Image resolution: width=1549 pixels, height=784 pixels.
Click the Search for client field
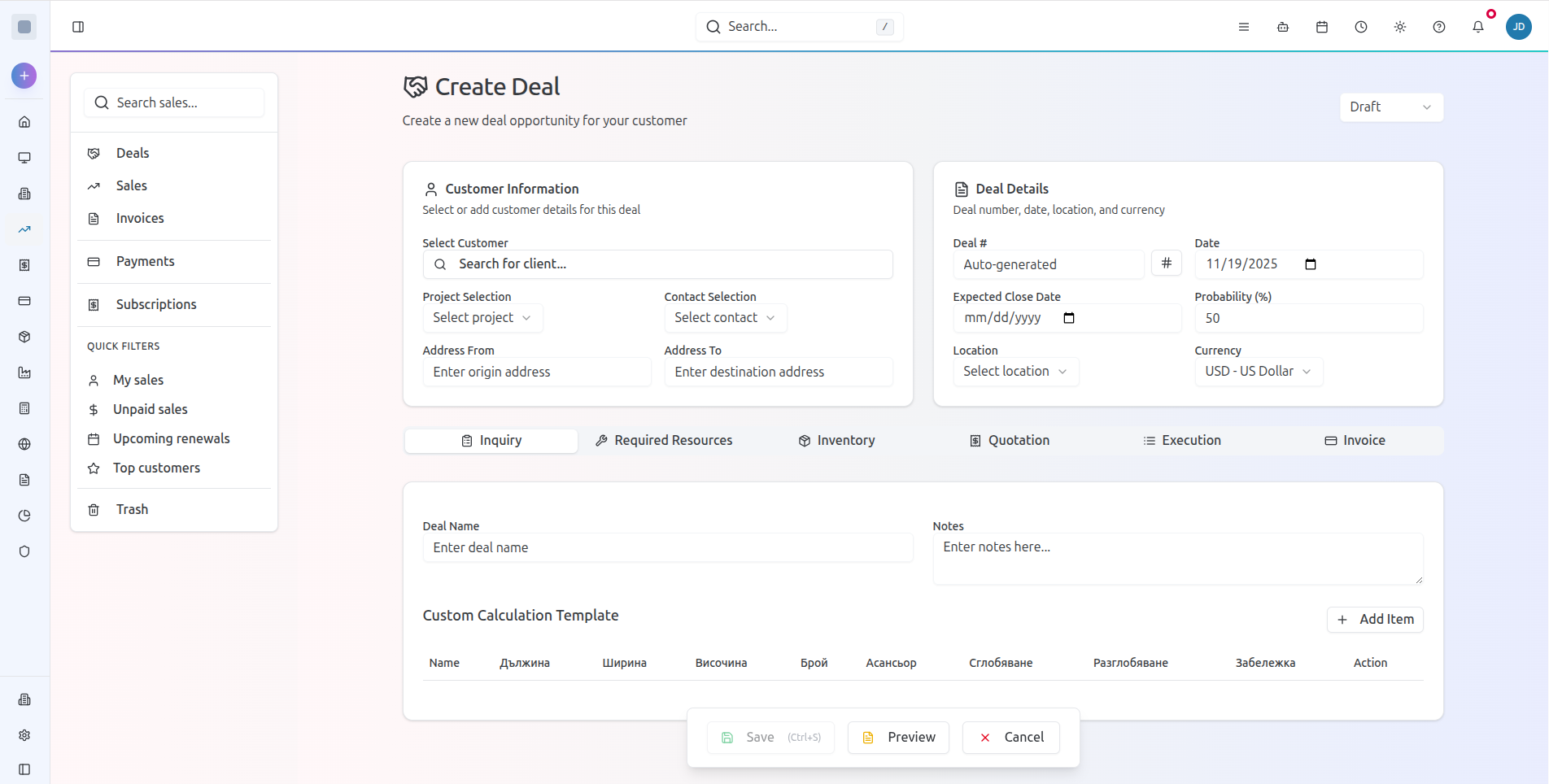tap(657, 264)
